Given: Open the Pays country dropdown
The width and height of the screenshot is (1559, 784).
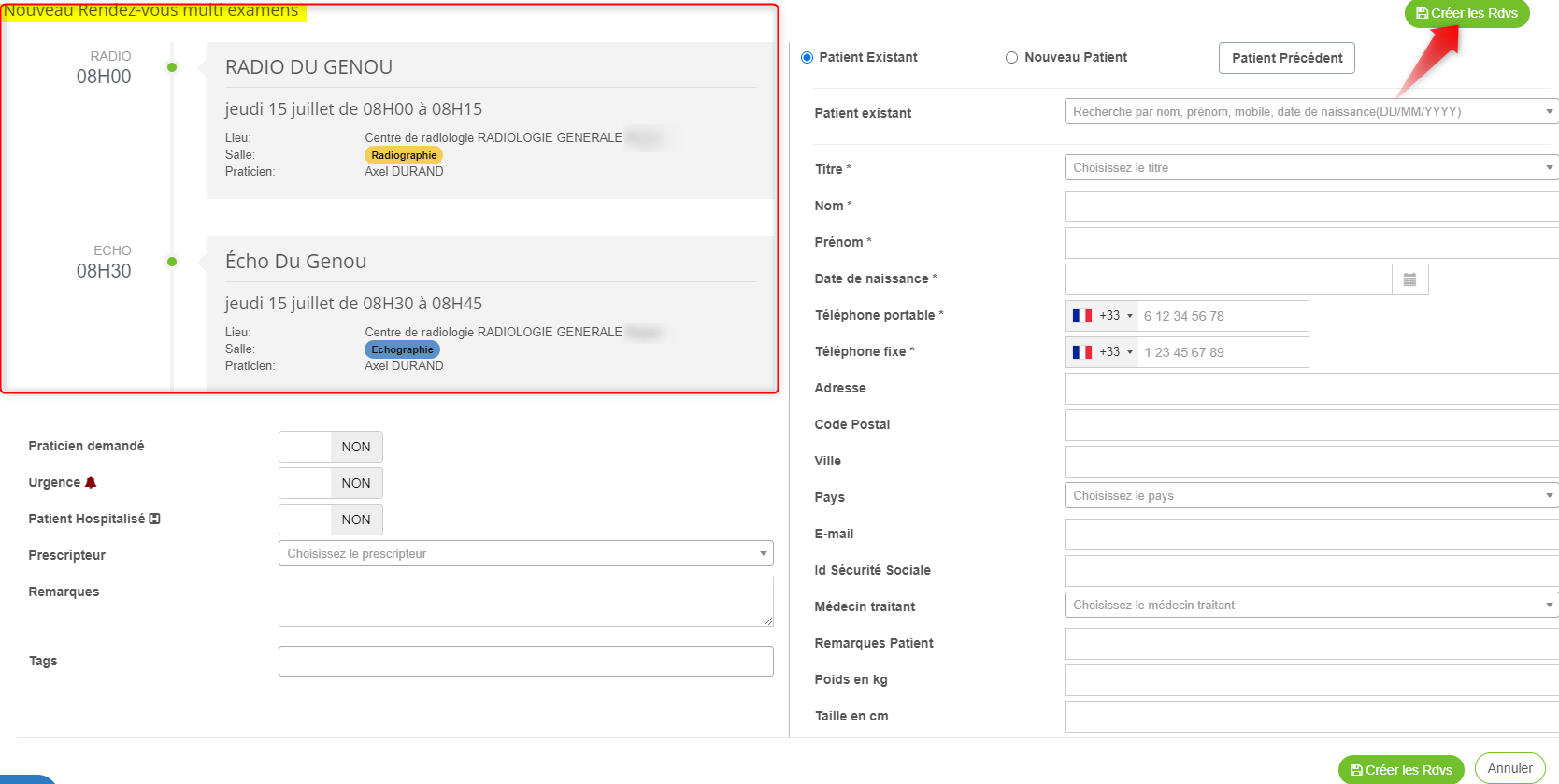Looking at the screenshot, I should (x=1311, y=495).
